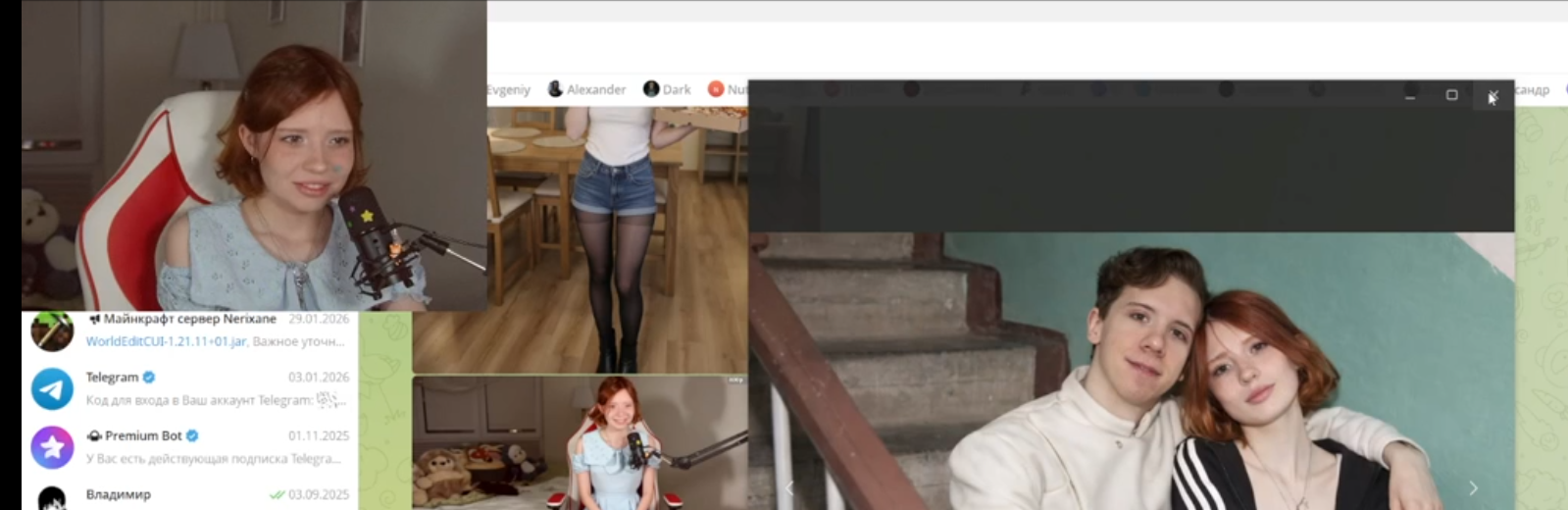
Task: Select the Alexander tab
Action: coord(586,89)
